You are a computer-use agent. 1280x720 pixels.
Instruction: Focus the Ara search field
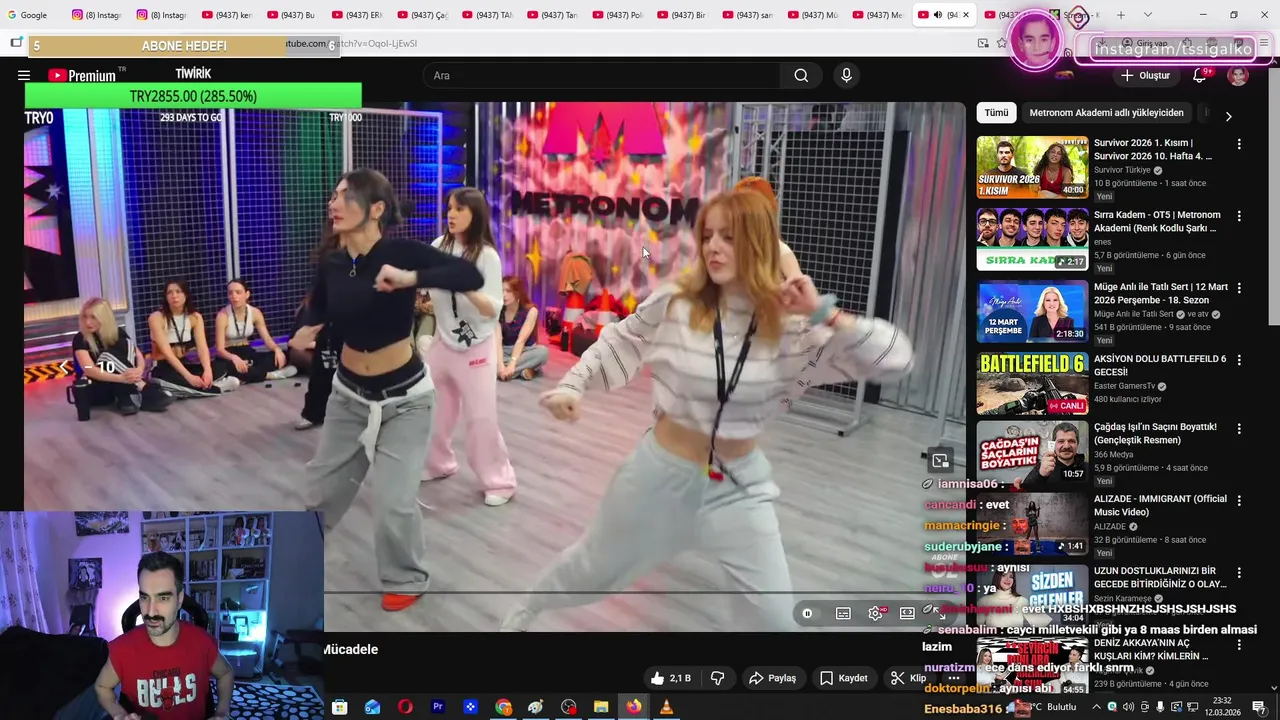click(602, 75)
